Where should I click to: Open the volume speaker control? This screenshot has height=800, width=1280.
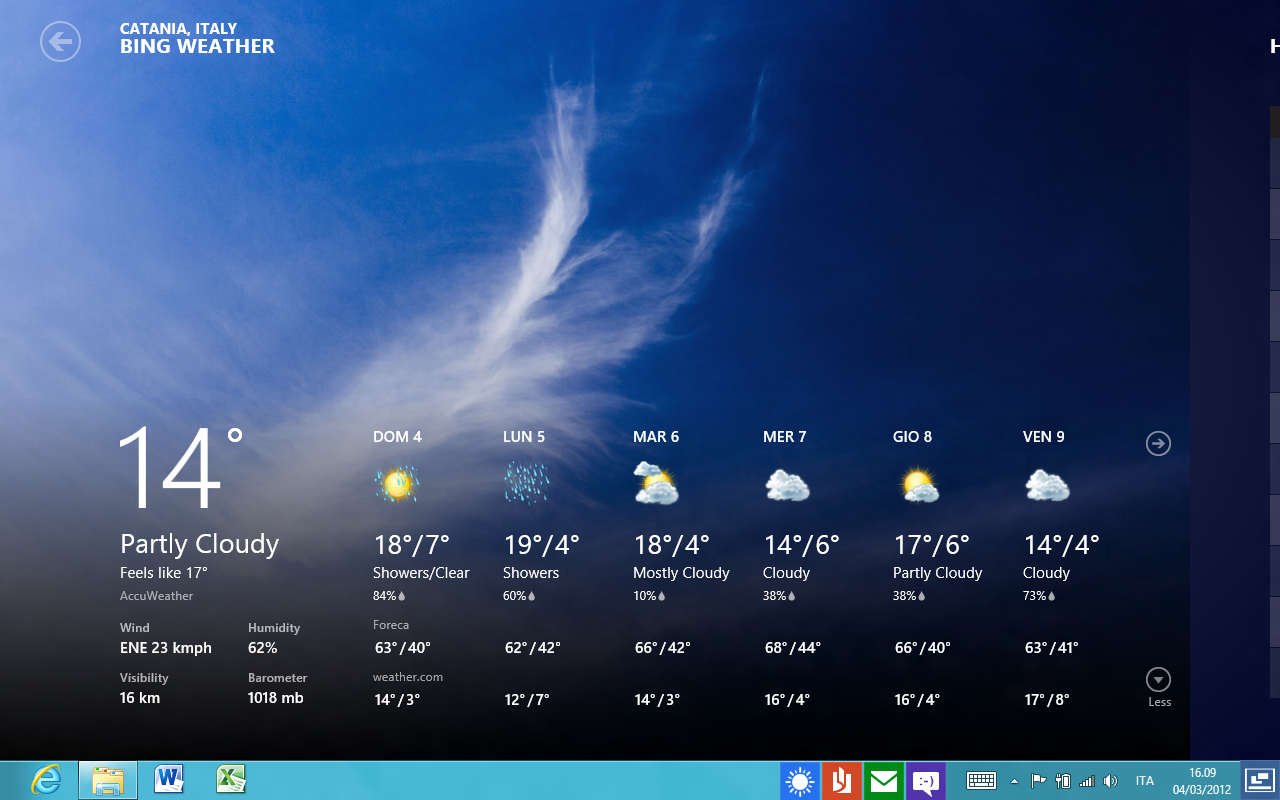[x=1110, y=780]
